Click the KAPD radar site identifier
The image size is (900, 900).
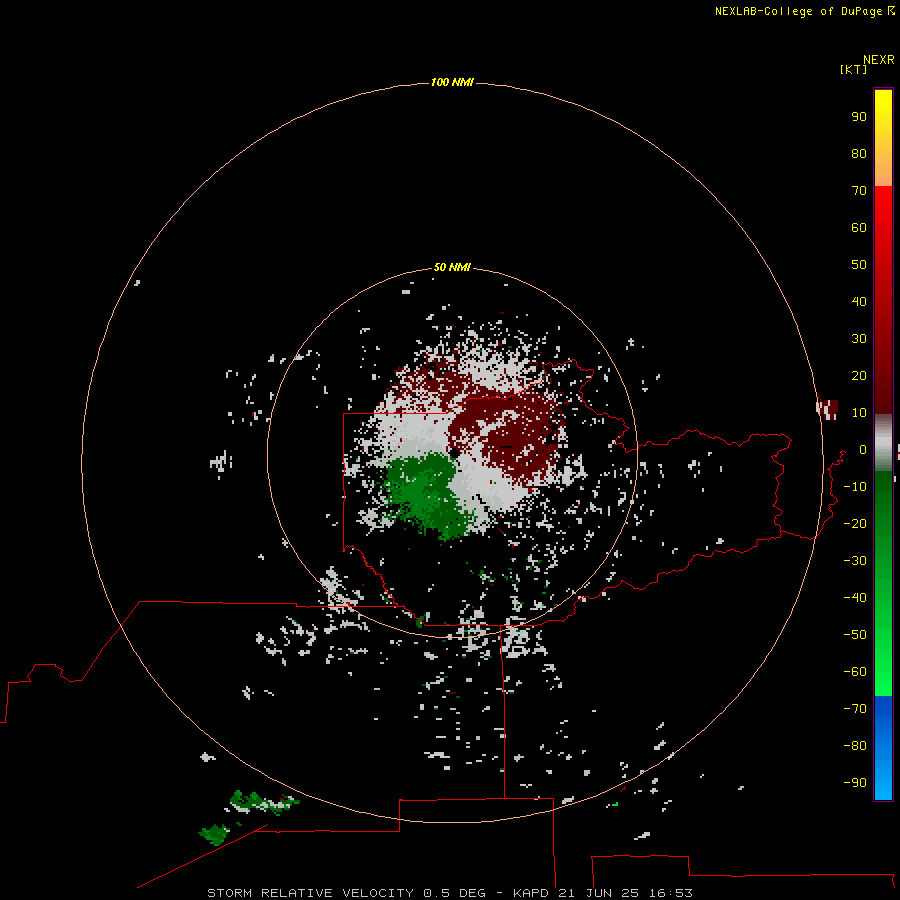tap(530, 893)
